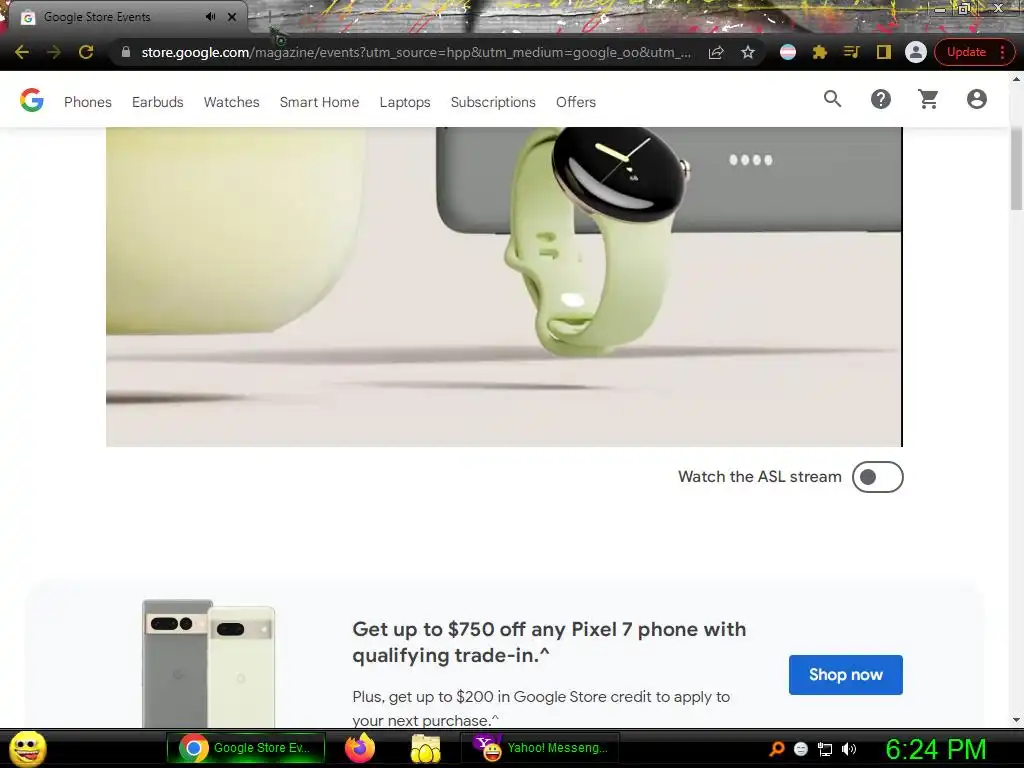Open the smiley Start button
Image resolution: width=1024 pixels, height=768 pixels.
pyautogui.click(x=27, y=748)
